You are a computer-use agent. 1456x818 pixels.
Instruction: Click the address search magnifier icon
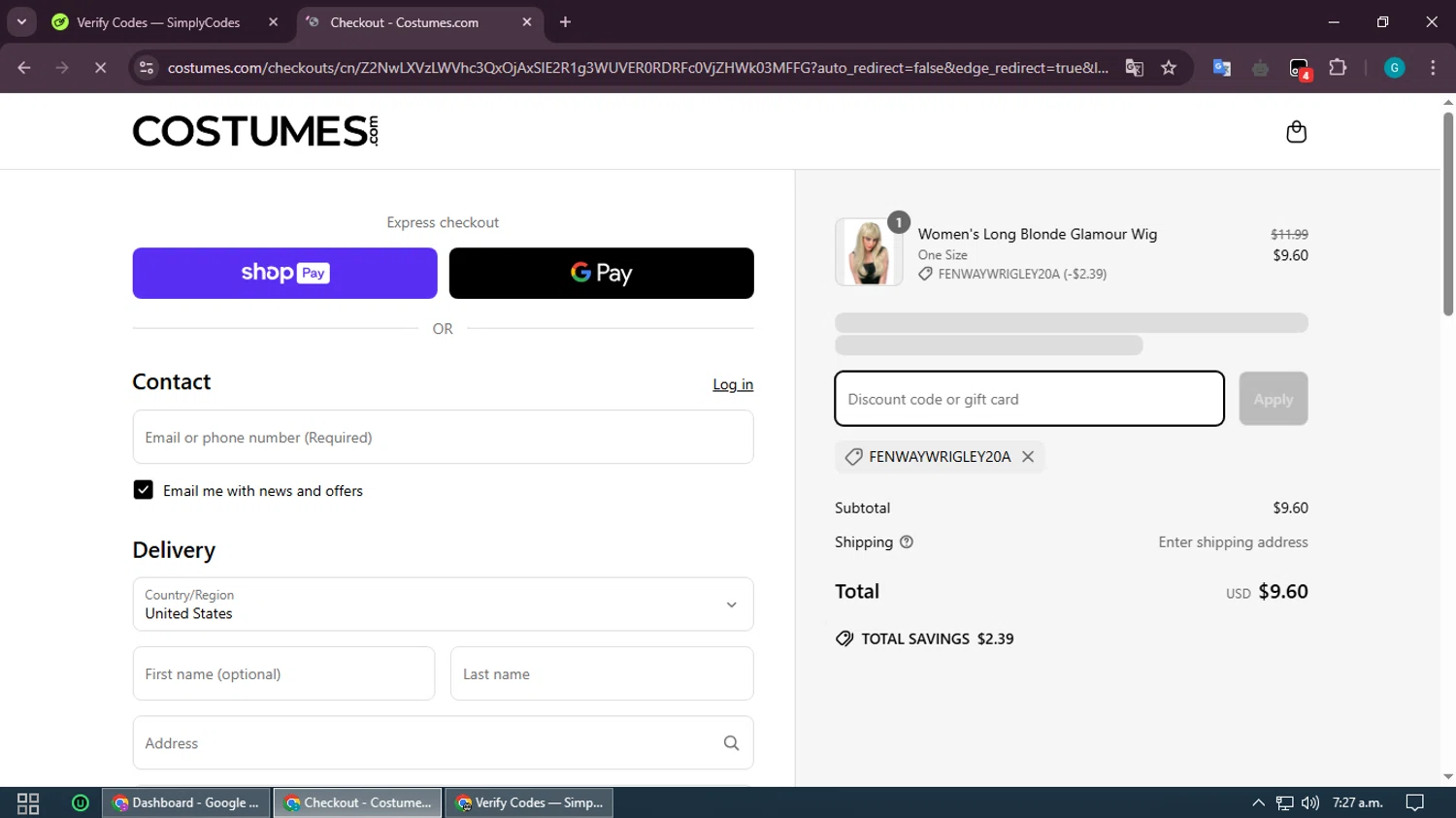tap(731, 743)
